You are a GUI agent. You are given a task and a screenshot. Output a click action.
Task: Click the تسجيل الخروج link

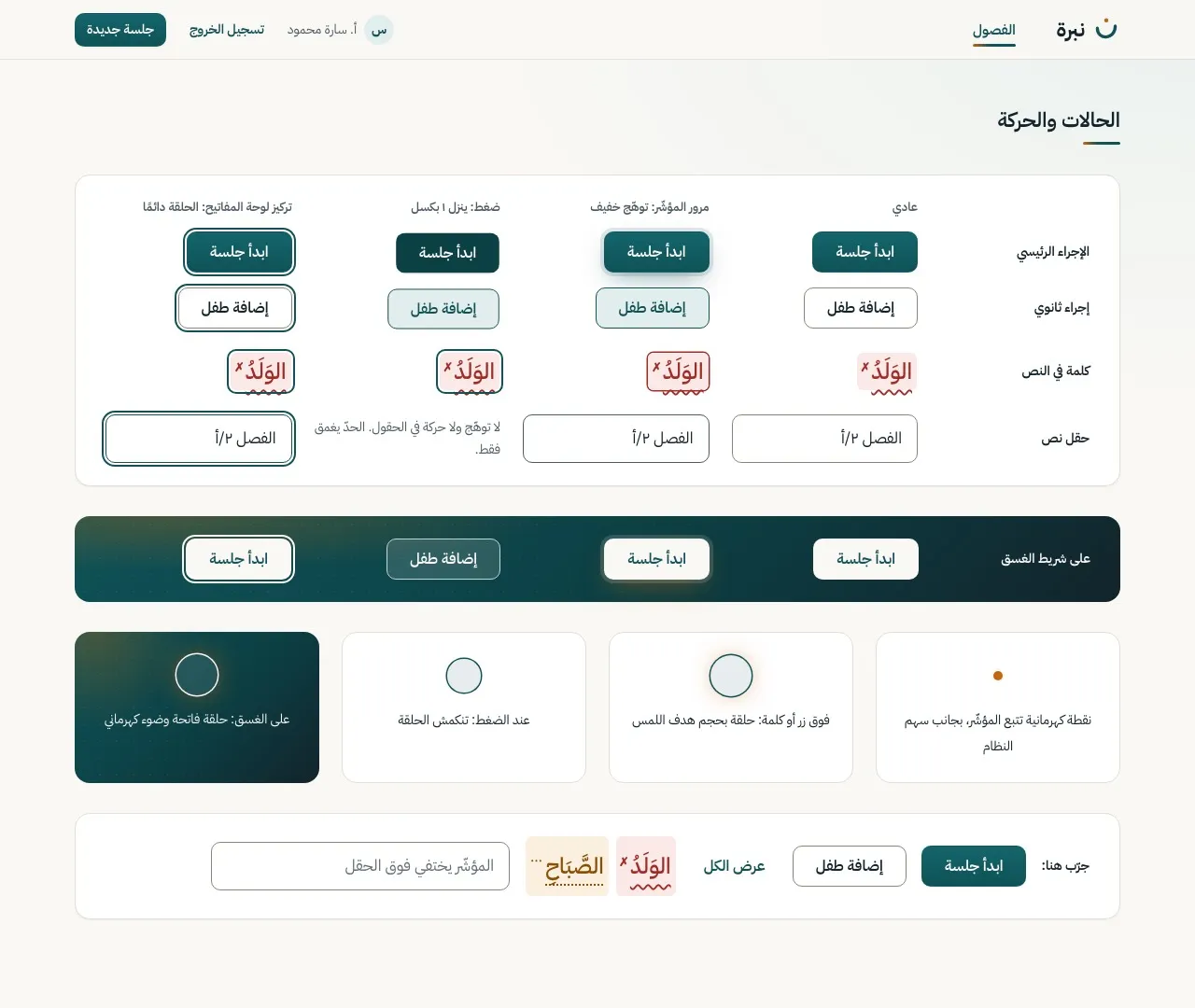(227, 30)
